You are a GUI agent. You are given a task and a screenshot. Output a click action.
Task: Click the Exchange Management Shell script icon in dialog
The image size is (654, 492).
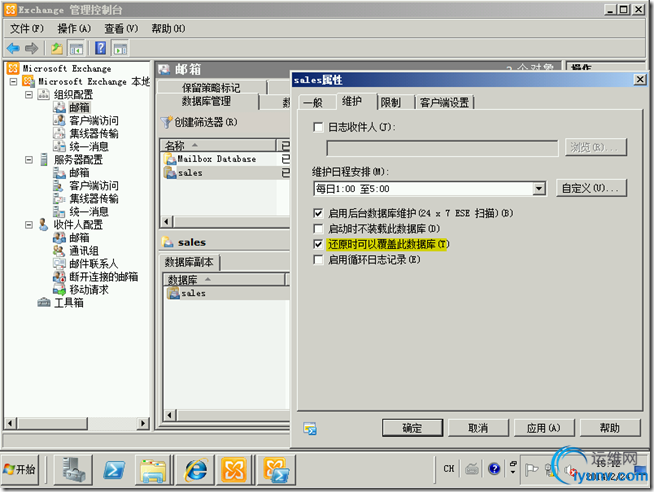pos(310,428)
